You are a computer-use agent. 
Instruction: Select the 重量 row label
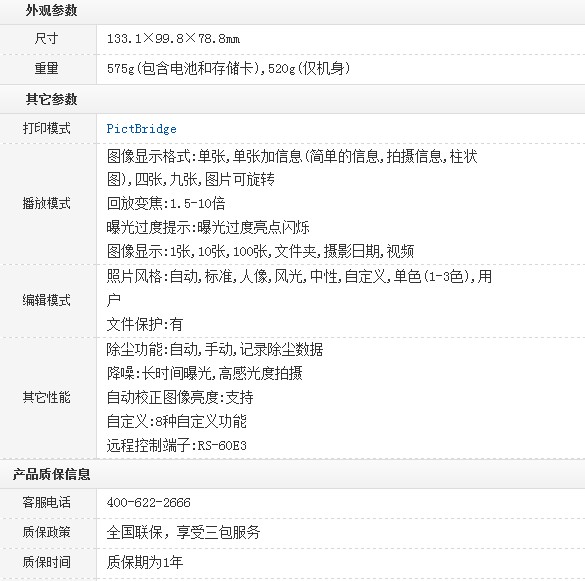46,69
